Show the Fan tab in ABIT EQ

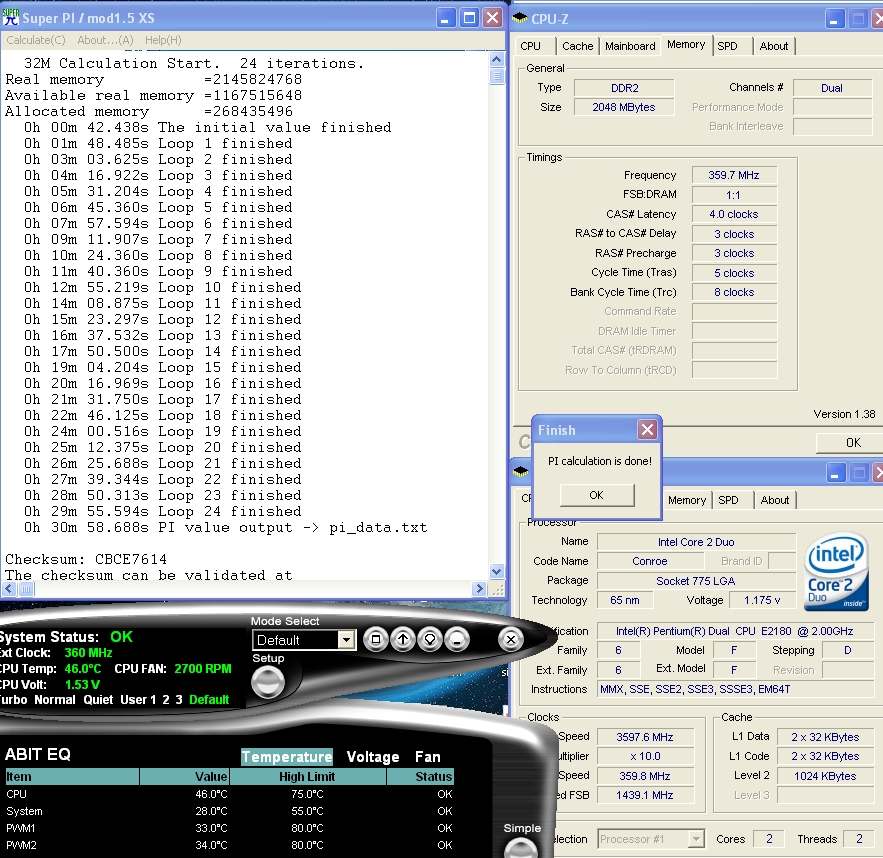point(427,757)
